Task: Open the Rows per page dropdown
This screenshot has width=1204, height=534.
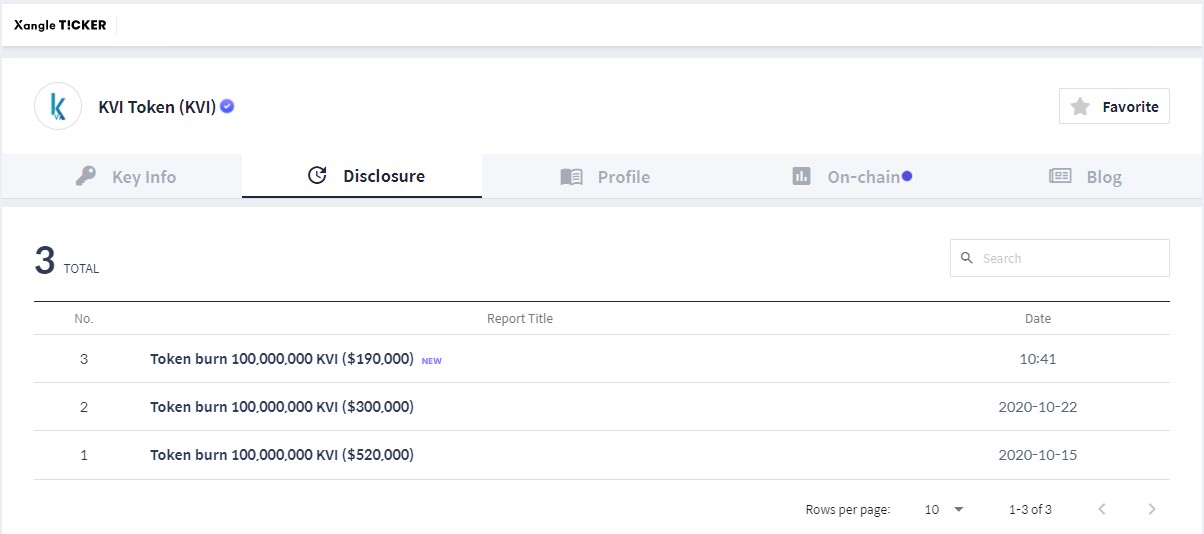Action: coord(944,509)
